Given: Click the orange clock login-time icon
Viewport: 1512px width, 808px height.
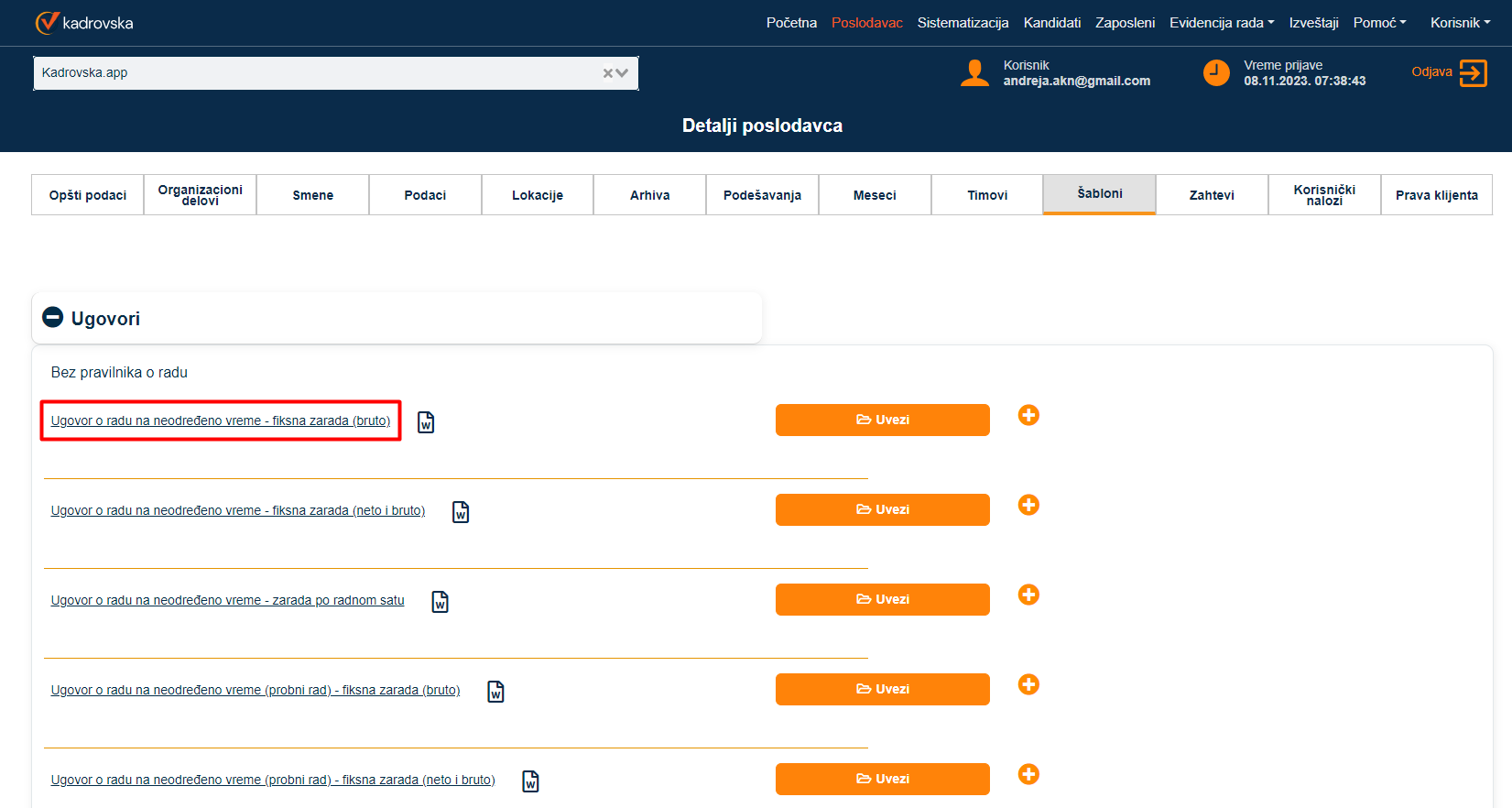Looking at the screenshot, I should [1216, 72].
